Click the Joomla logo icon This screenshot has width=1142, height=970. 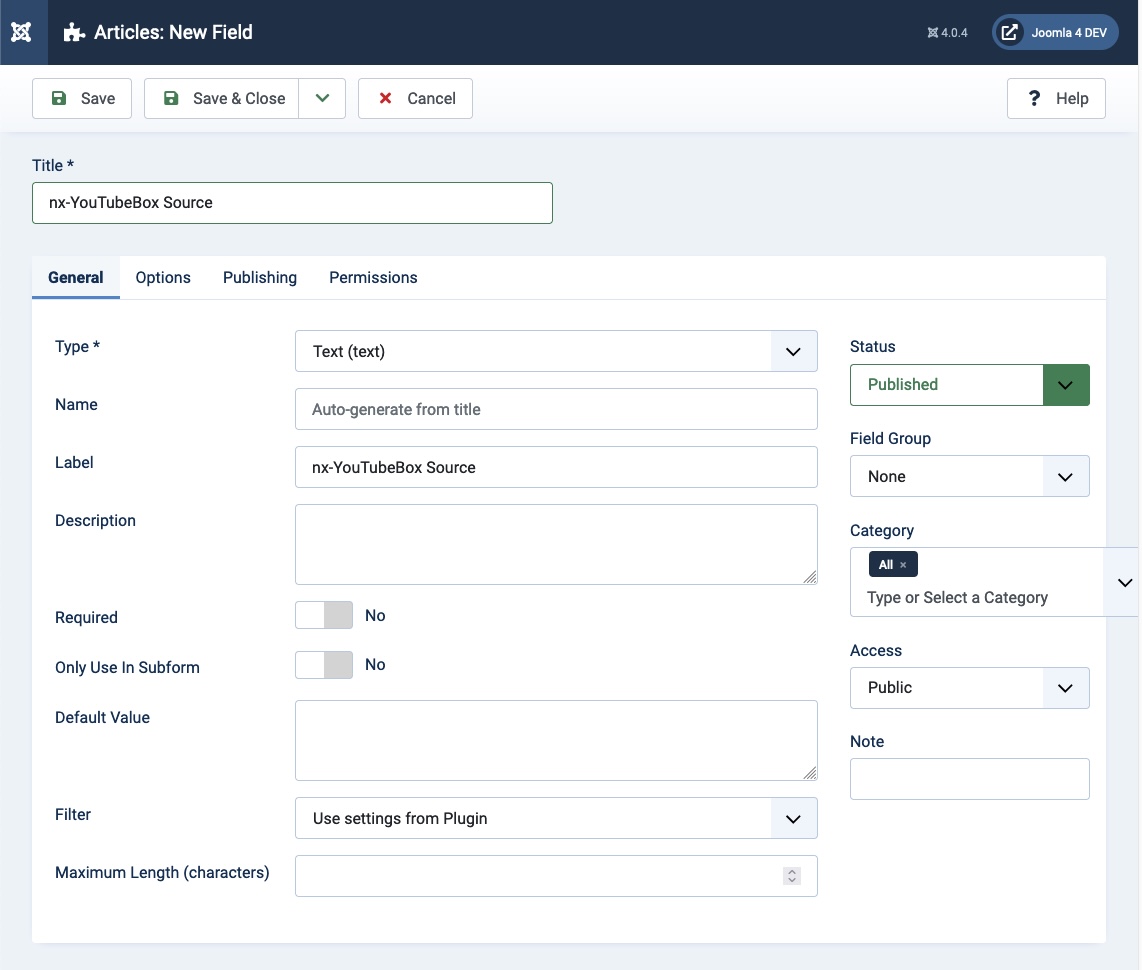click(x=21, y=32)
